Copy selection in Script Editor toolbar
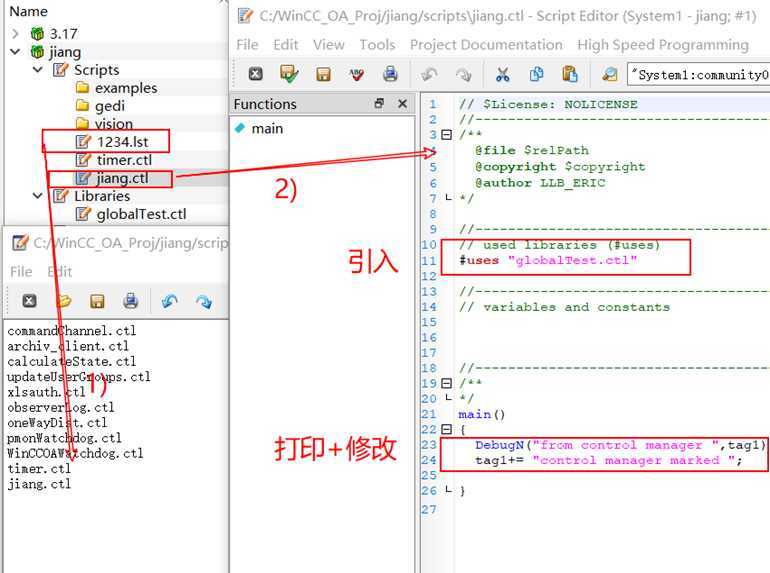The image size is (770, 573). [536, 74]
